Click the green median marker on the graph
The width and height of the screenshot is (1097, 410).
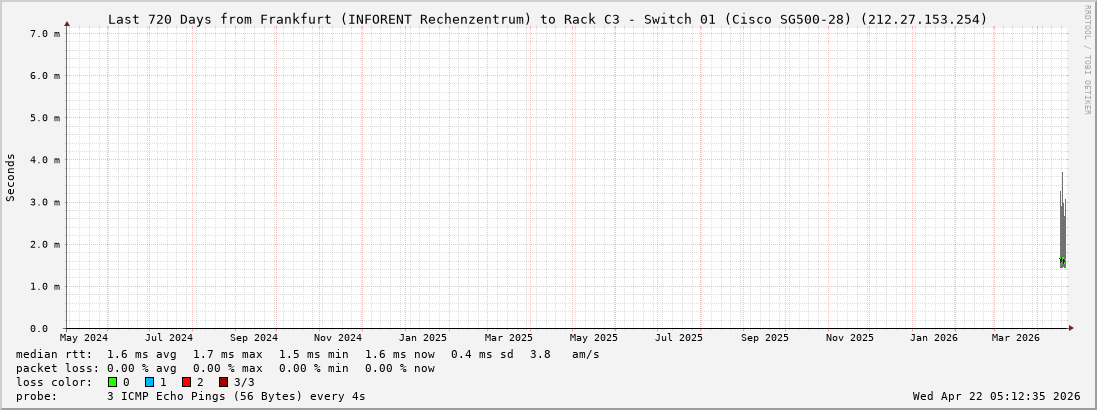point(1062,261)
